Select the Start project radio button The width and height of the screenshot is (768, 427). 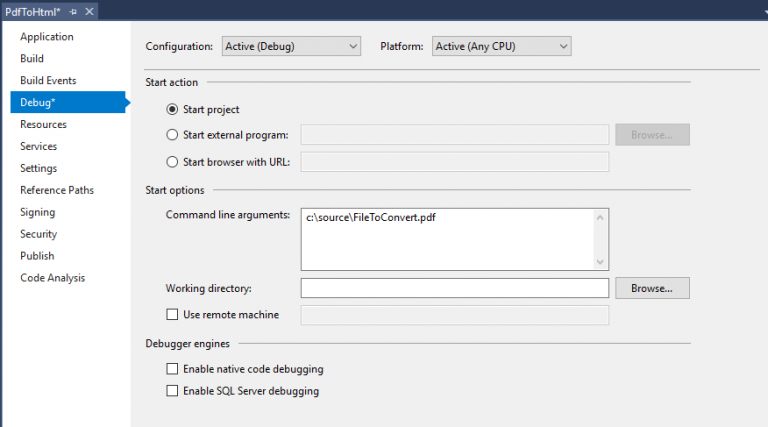[173, 109]
